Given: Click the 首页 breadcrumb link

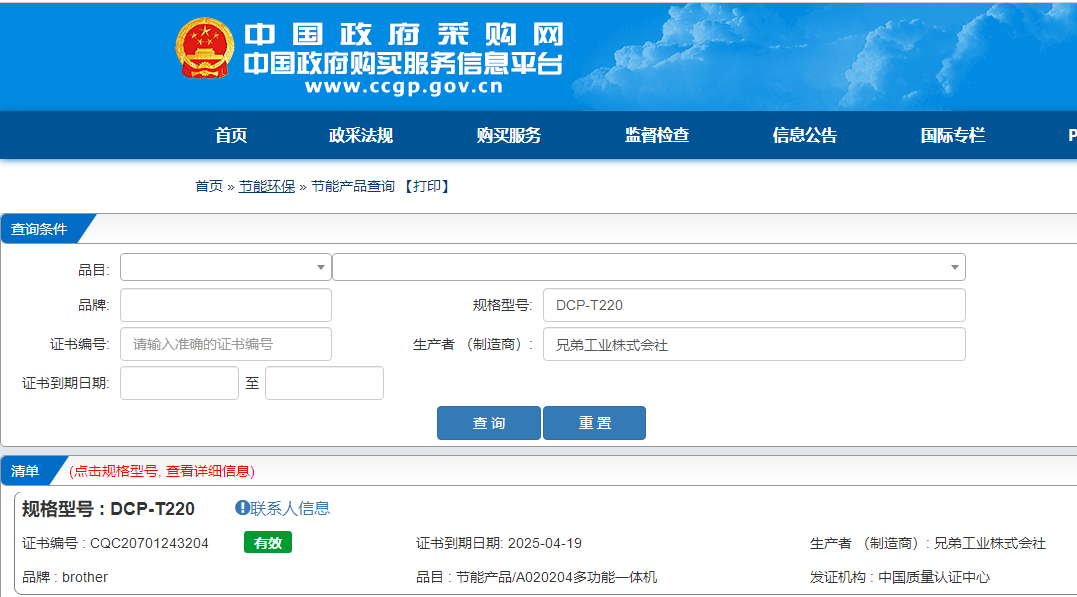Looking at the screenshot, I should click(208, 186).
